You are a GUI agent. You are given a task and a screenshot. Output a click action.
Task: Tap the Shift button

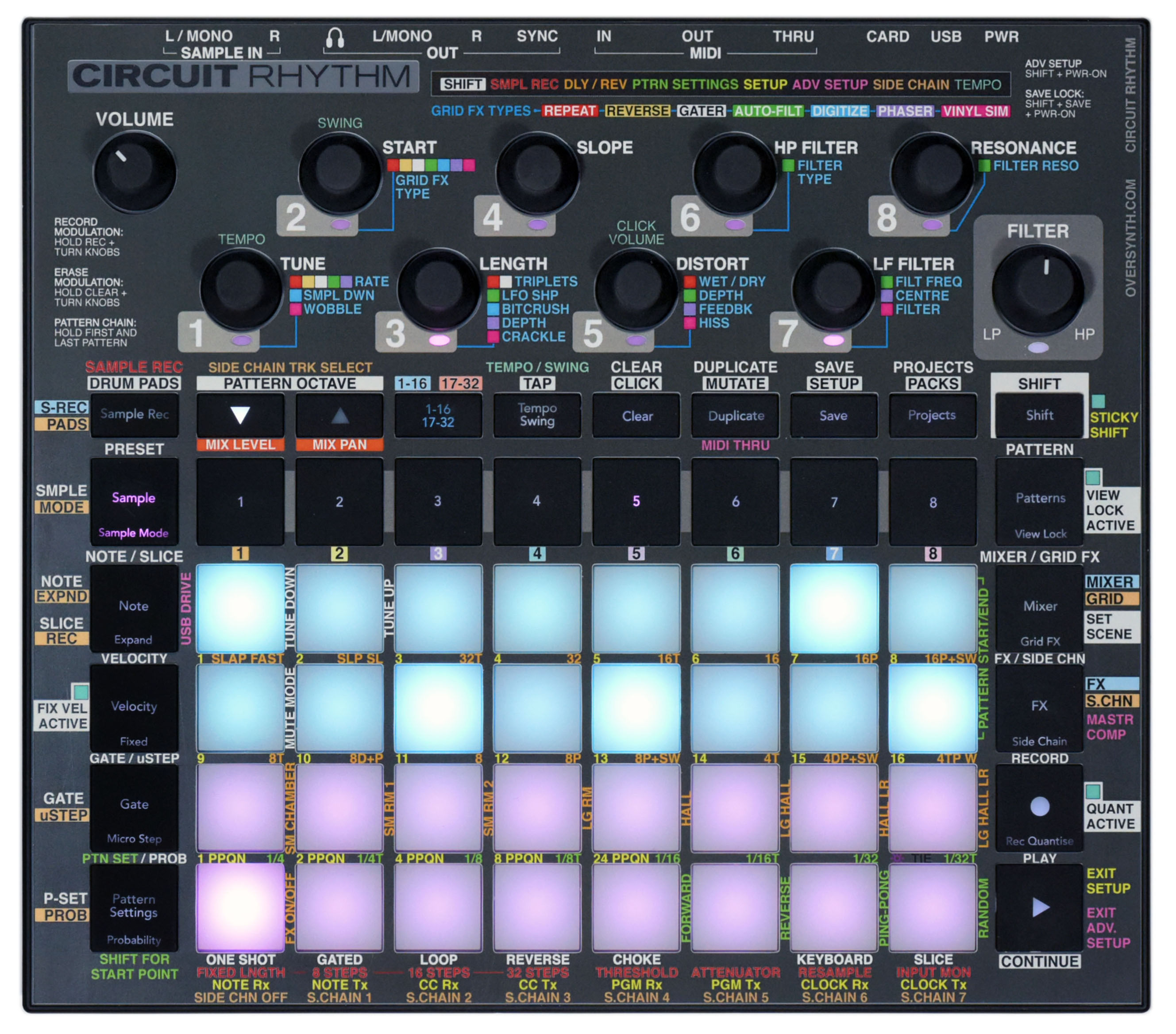(x=1040, y=415)
